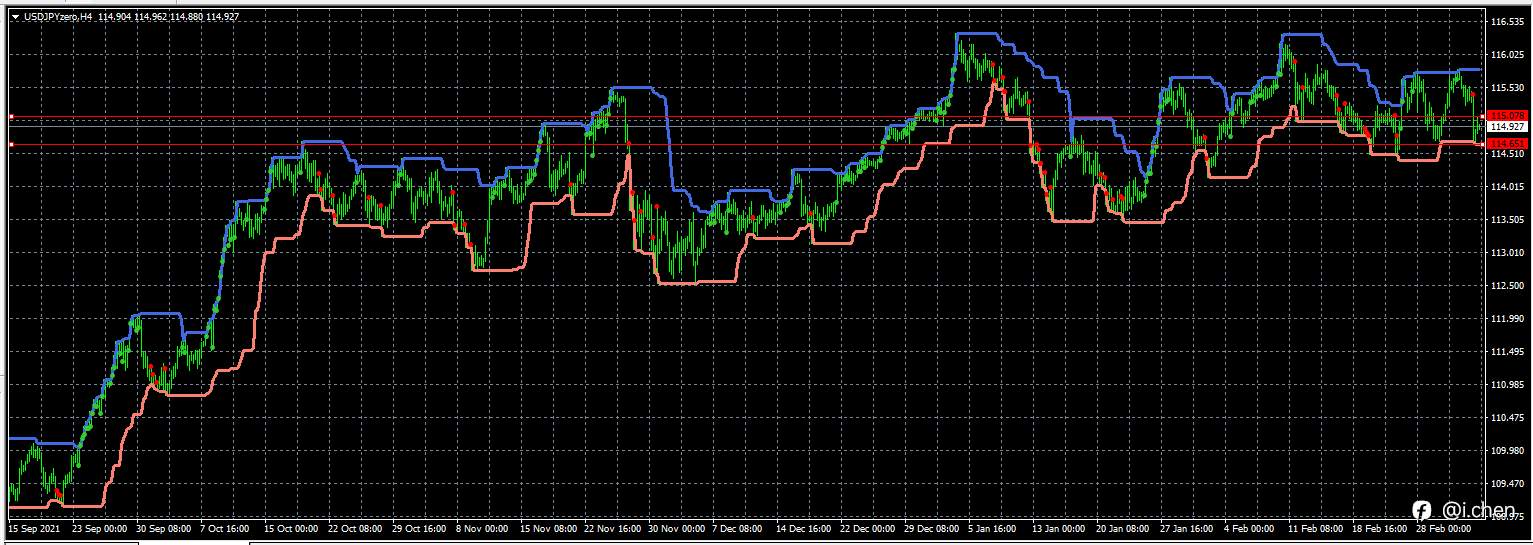
Task: Click the 13 Jan 00:00 time label
Action: [x=1060, y=528]
